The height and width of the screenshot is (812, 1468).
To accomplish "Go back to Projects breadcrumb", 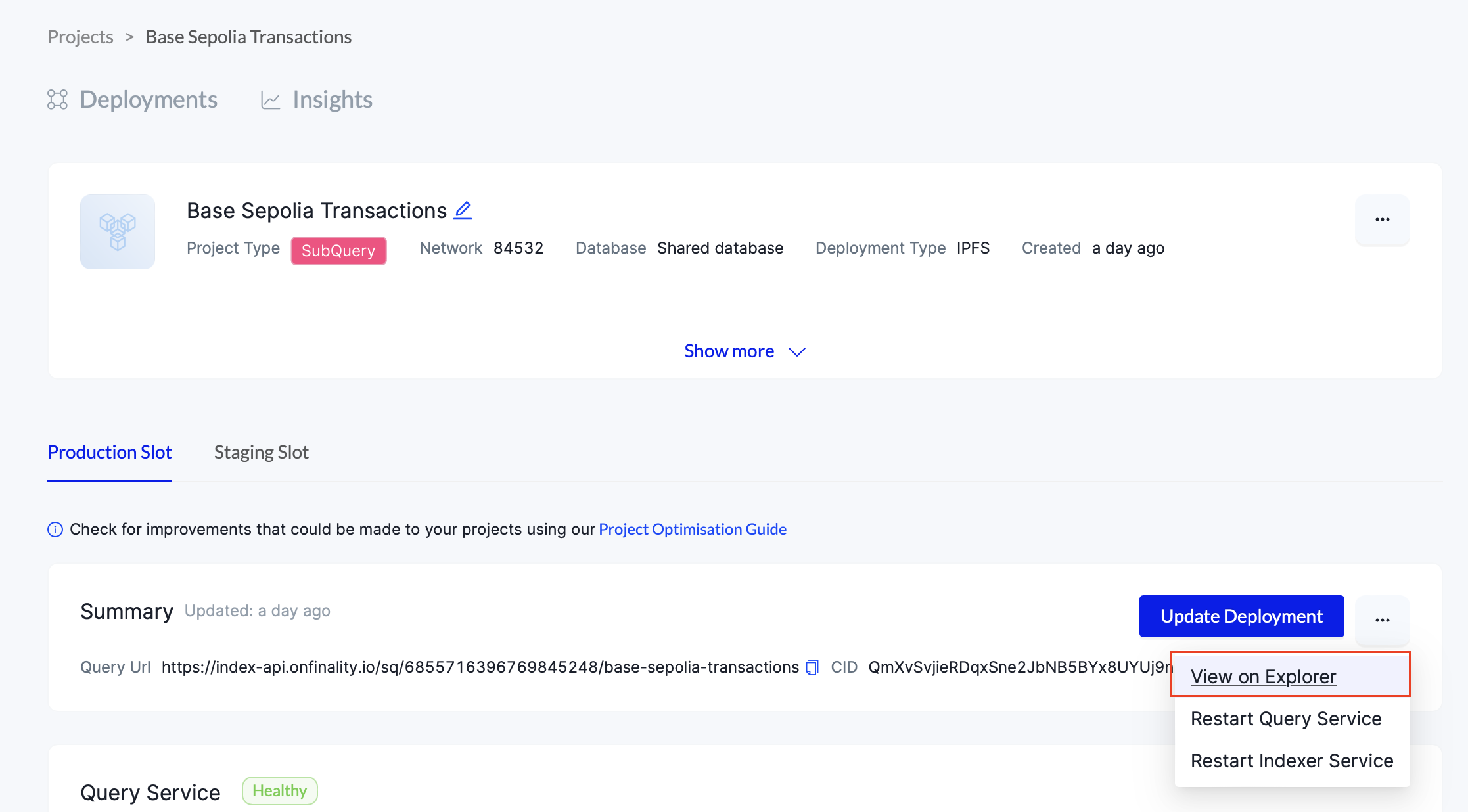I will (80, 37).
